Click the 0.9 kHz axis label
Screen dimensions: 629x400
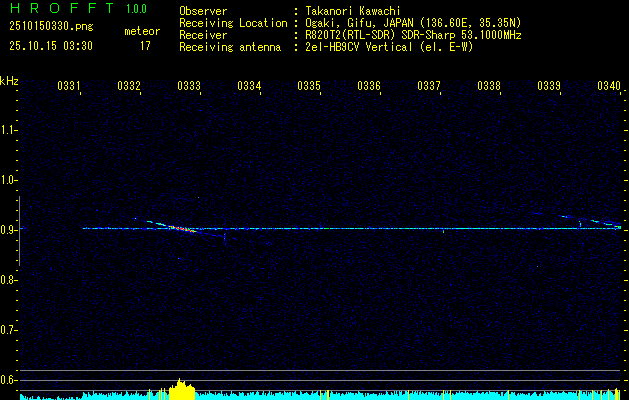click(7, 230)
